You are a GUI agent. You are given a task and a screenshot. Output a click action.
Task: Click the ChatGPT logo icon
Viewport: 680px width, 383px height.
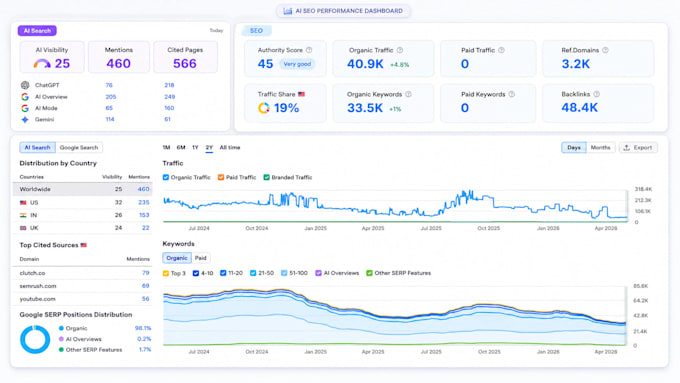pos(25,85)
